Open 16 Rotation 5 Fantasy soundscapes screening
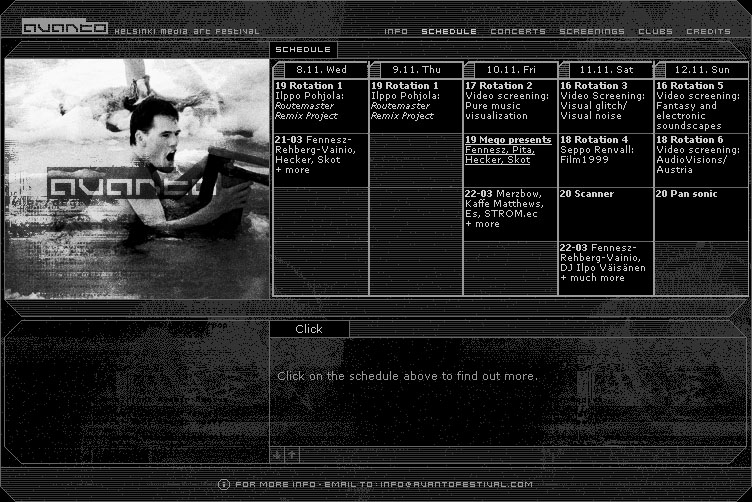752x502 pixels. pyautogui.click(x=701, y=106)
